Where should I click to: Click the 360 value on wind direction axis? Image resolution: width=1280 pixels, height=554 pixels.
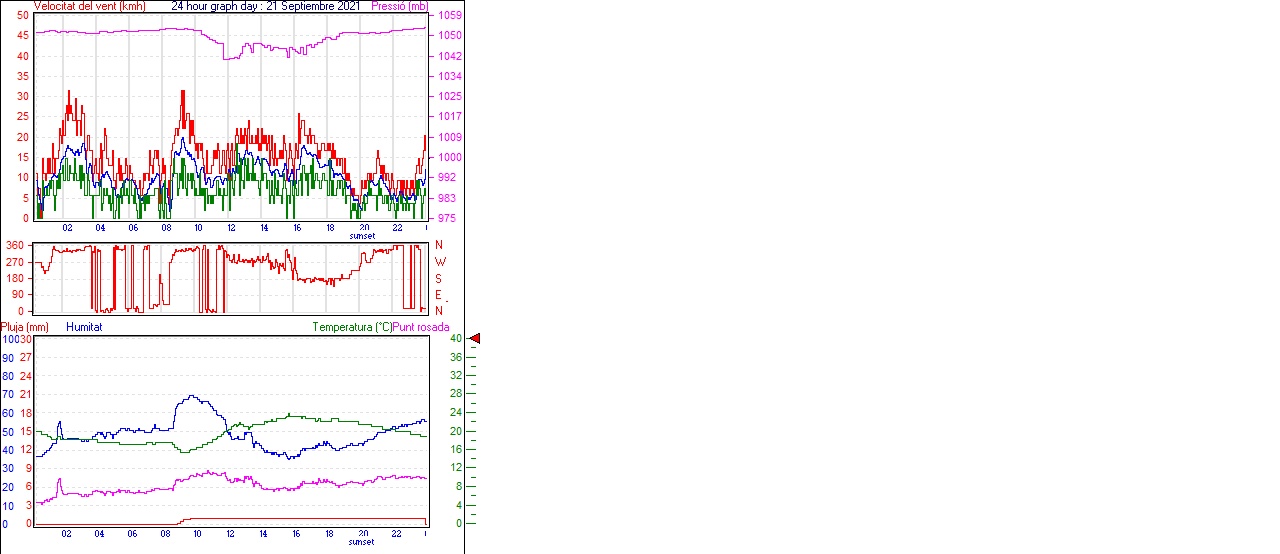click(14, 245)
